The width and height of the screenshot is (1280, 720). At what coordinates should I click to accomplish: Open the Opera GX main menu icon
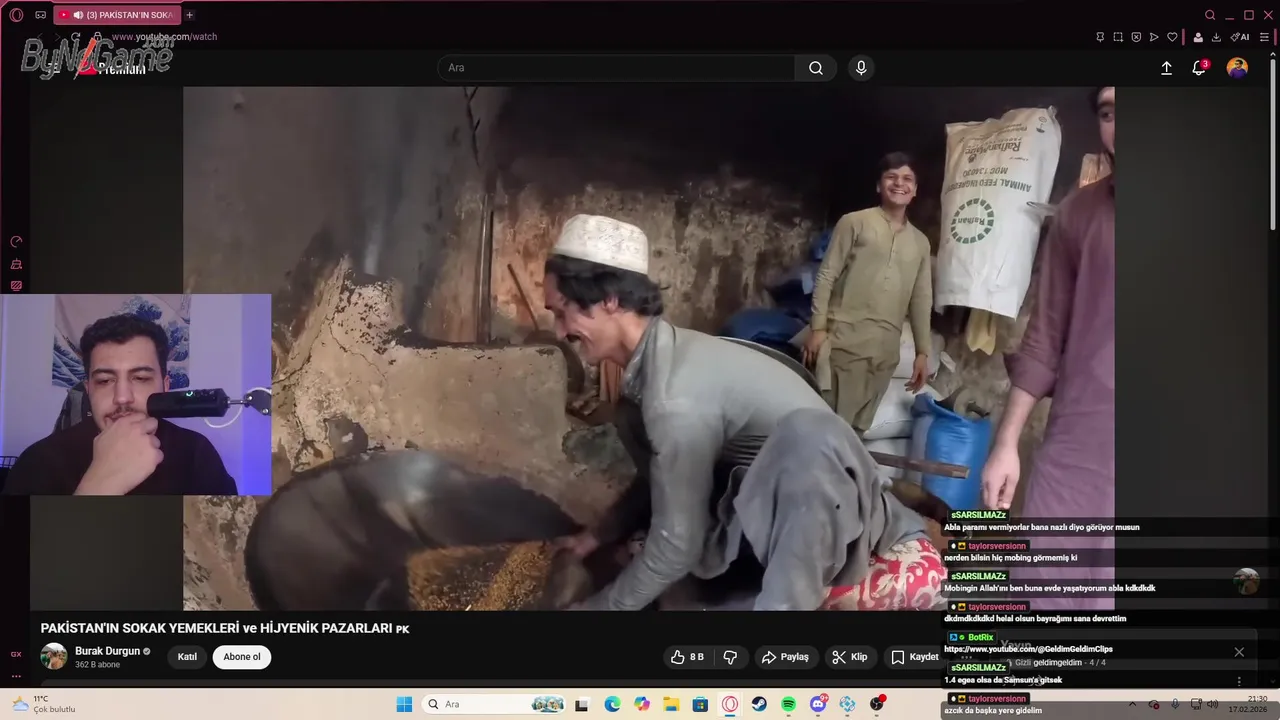[x=16, y=15]
